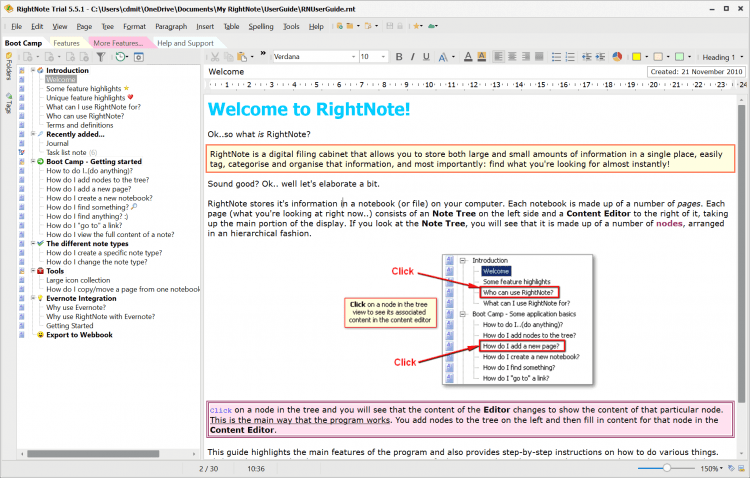This screenshot has width=750, height=478.
Task: Switch to the Features page tab
Action: tap(66, 43)
